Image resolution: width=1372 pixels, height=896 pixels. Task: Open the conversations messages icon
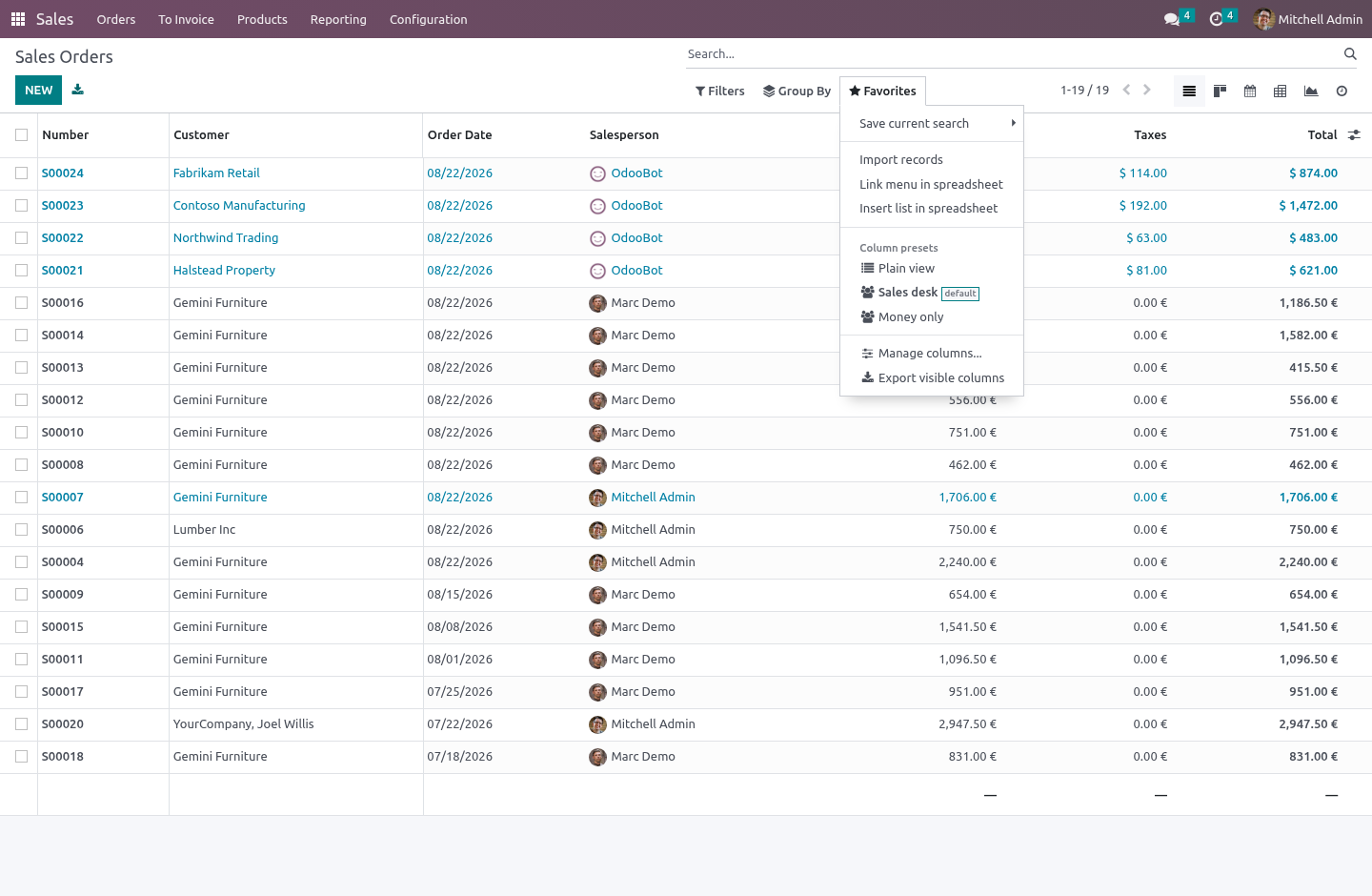(1172, 19)
